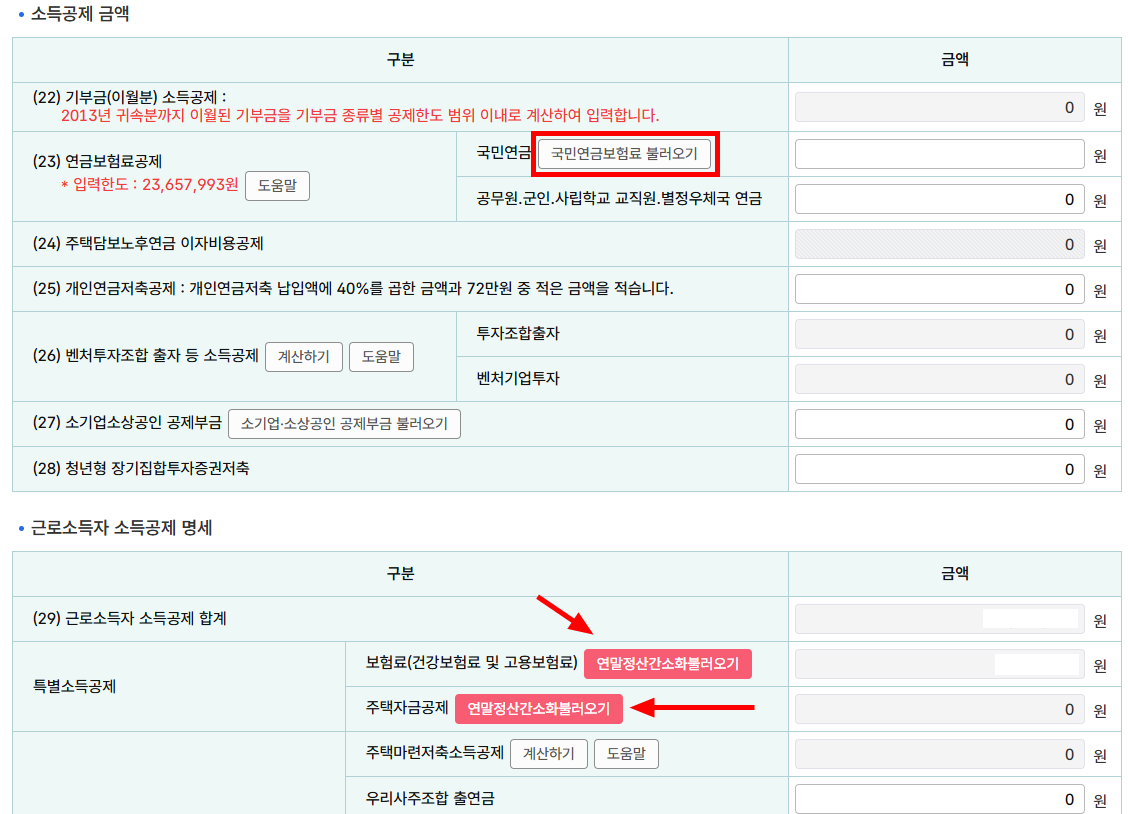Click the 주택자금공제 amount field
The height and width of the screenshot is (814, 1128).
940,709
